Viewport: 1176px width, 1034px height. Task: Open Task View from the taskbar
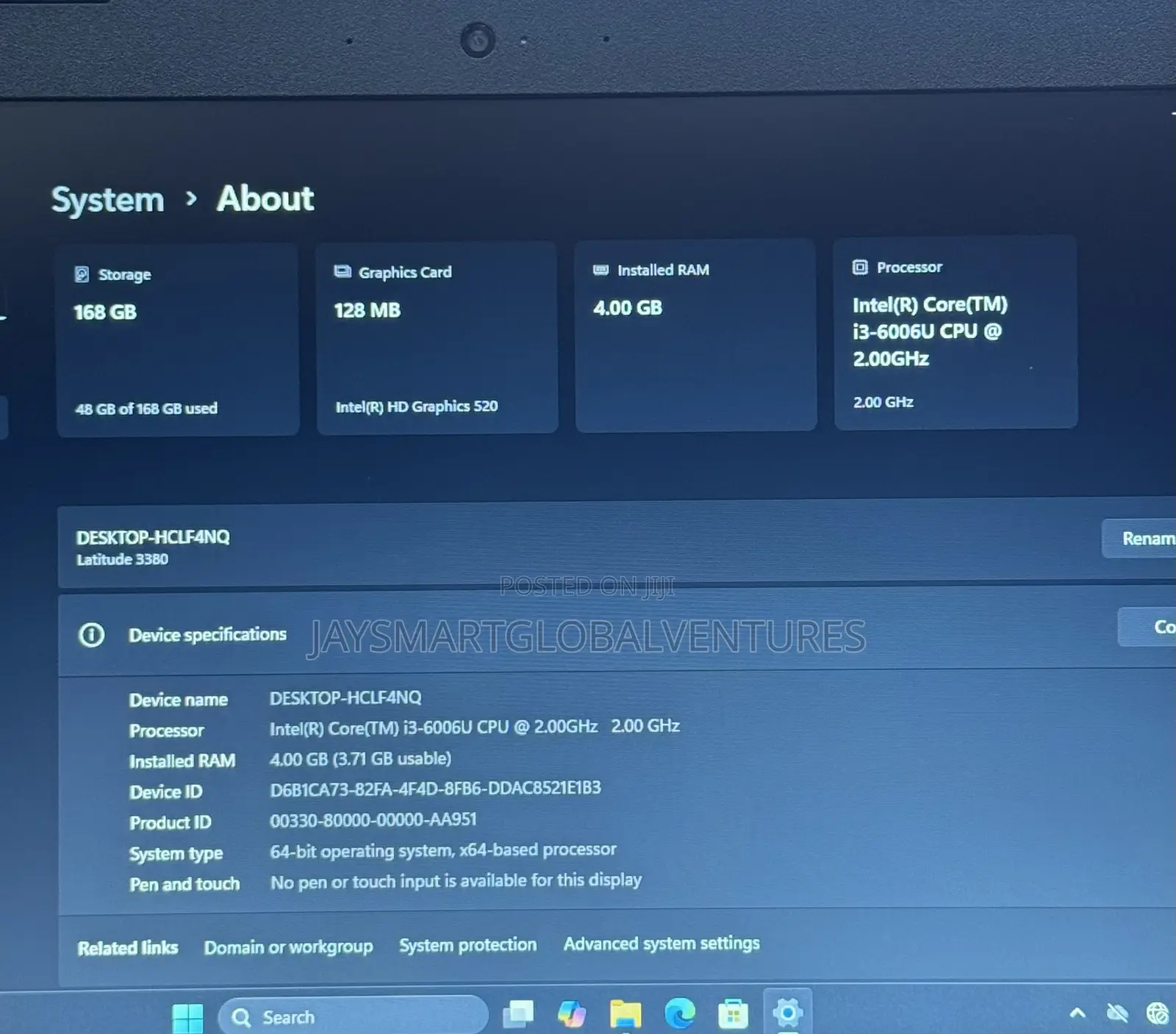coord(518,1016)
